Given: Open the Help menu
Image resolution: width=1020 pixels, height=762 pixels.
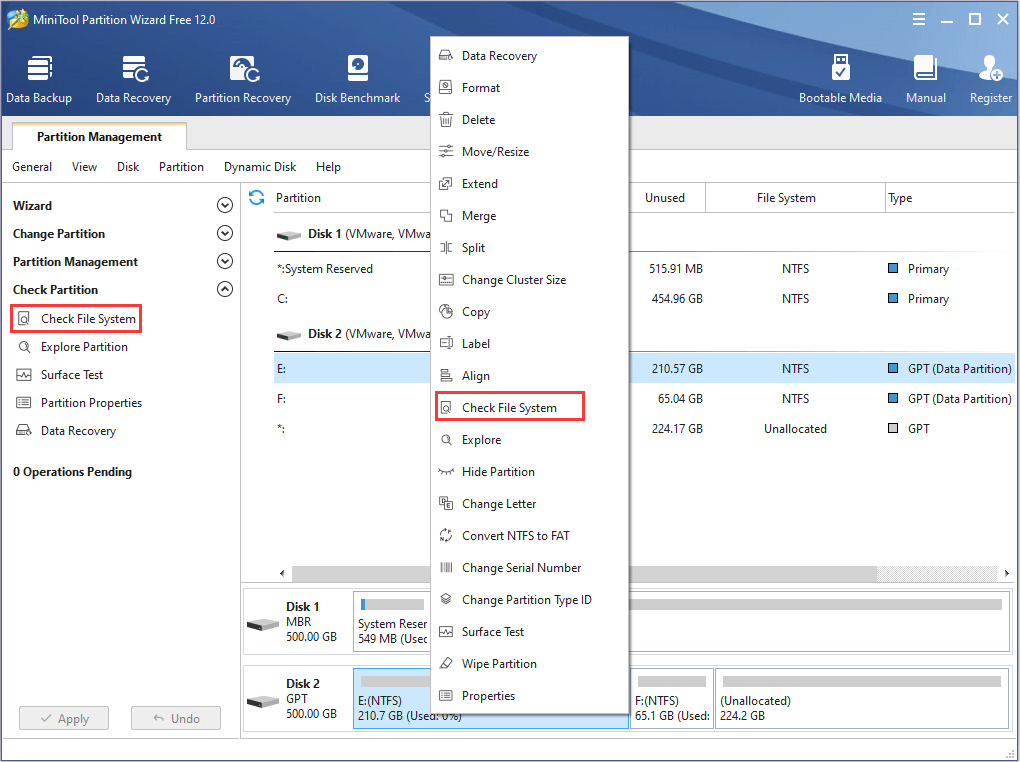Looking at the screenshot, I should click(328, 167).
